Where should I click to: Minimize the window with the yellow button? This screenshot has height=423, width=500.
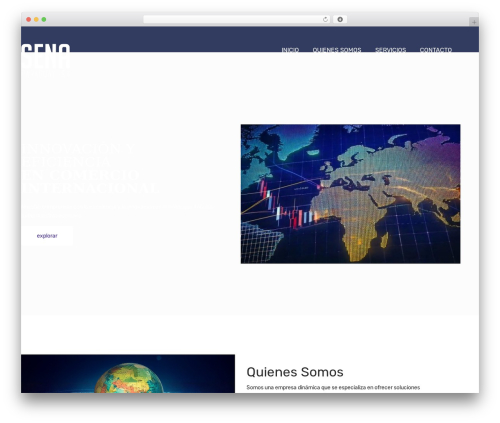(36, 20)
